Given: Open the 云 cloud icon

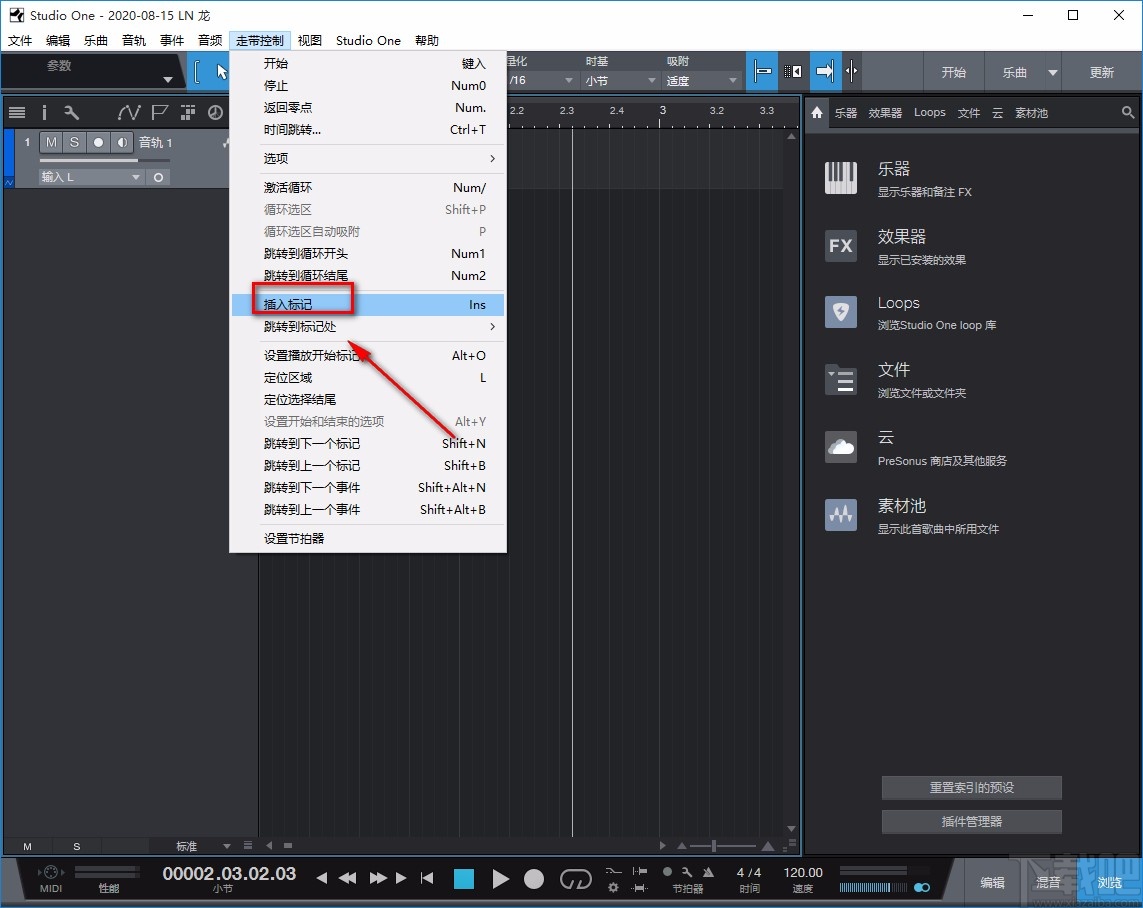Looking at the screenshot, I should pos(840,447).
